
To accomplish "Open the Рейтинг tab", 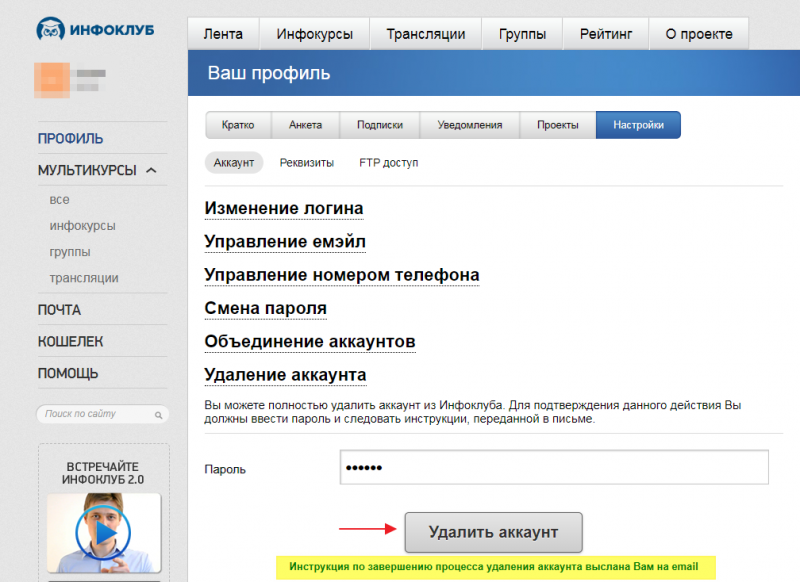I will click(x=606, y=34).
